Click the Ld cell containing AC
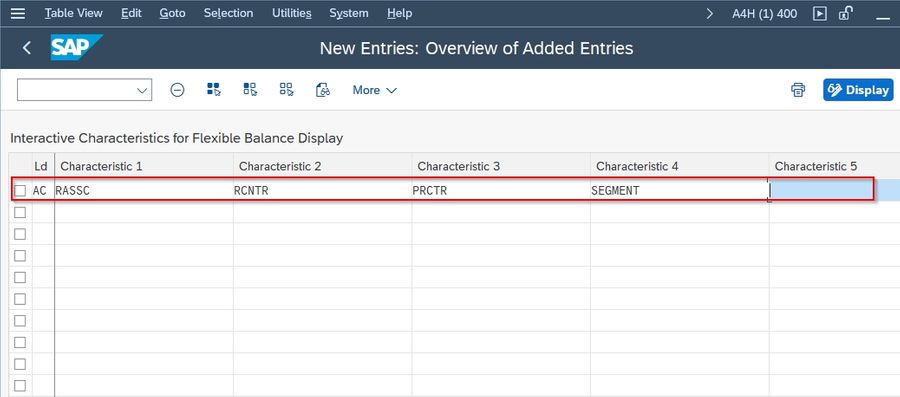This screenshot has height=397, width=900. pyautogui.click(x=42, y=190)
